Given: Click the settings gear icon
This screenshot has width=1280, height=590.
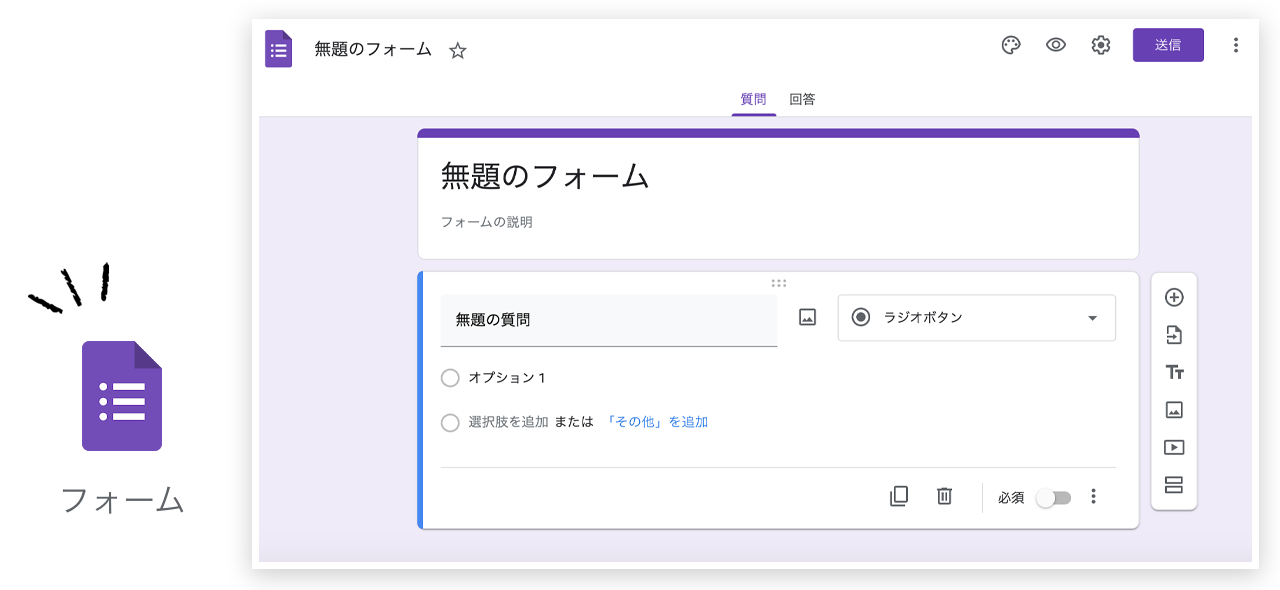Looking at the screenshot, I should [x=1101, y=45].
